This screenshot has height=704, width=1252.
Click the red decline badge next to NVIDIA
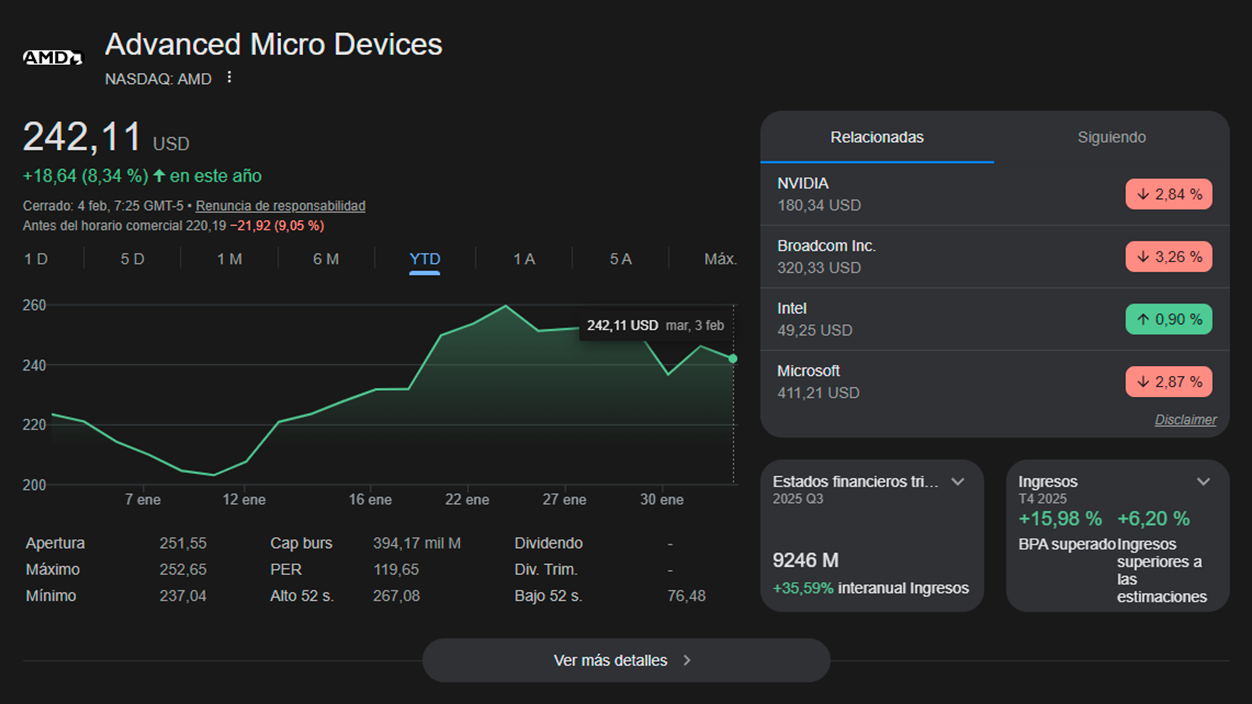pos(1168,194)
